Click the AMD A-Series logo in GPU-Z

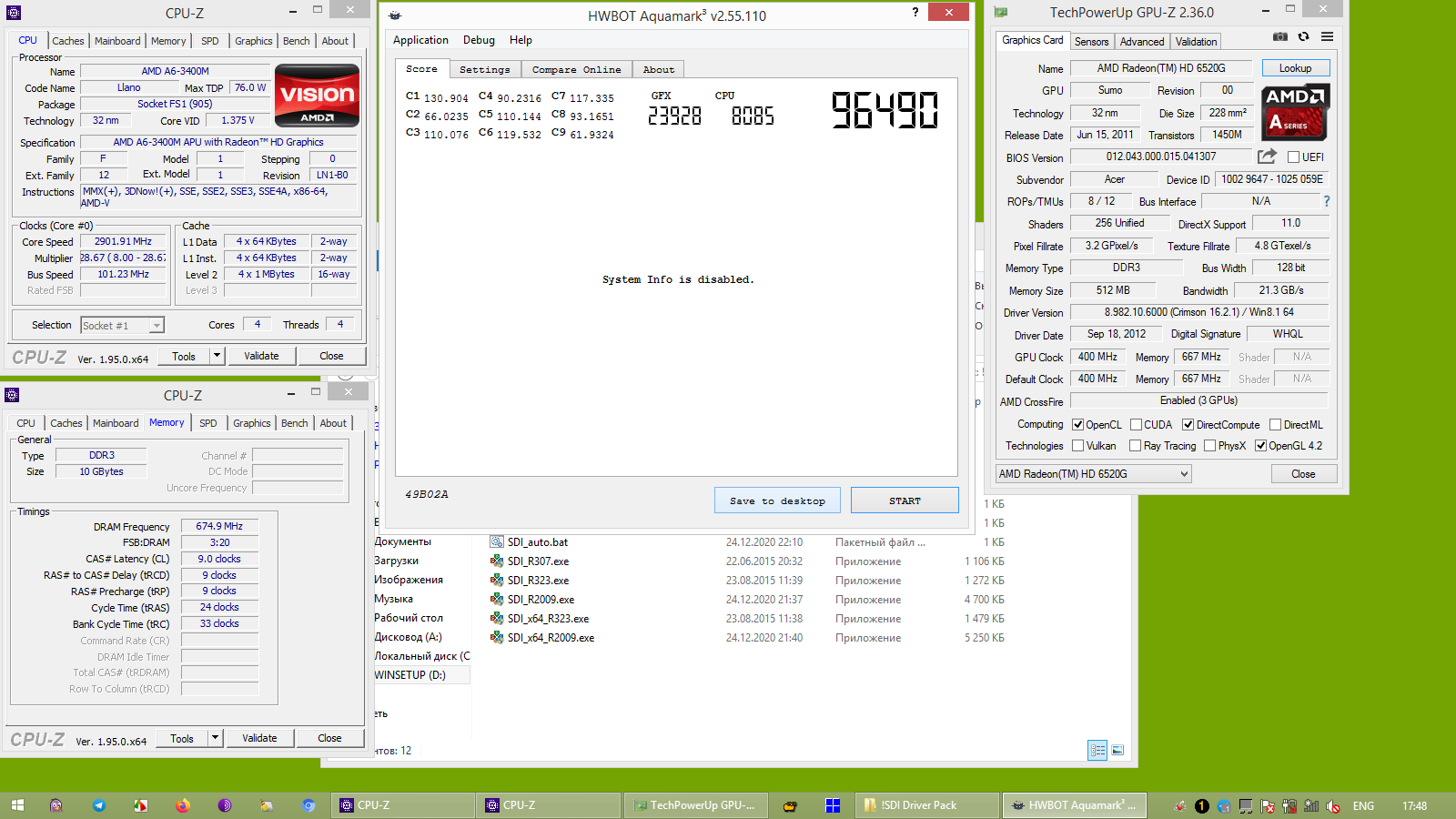pyautogui.click(x=1296, y=112)
